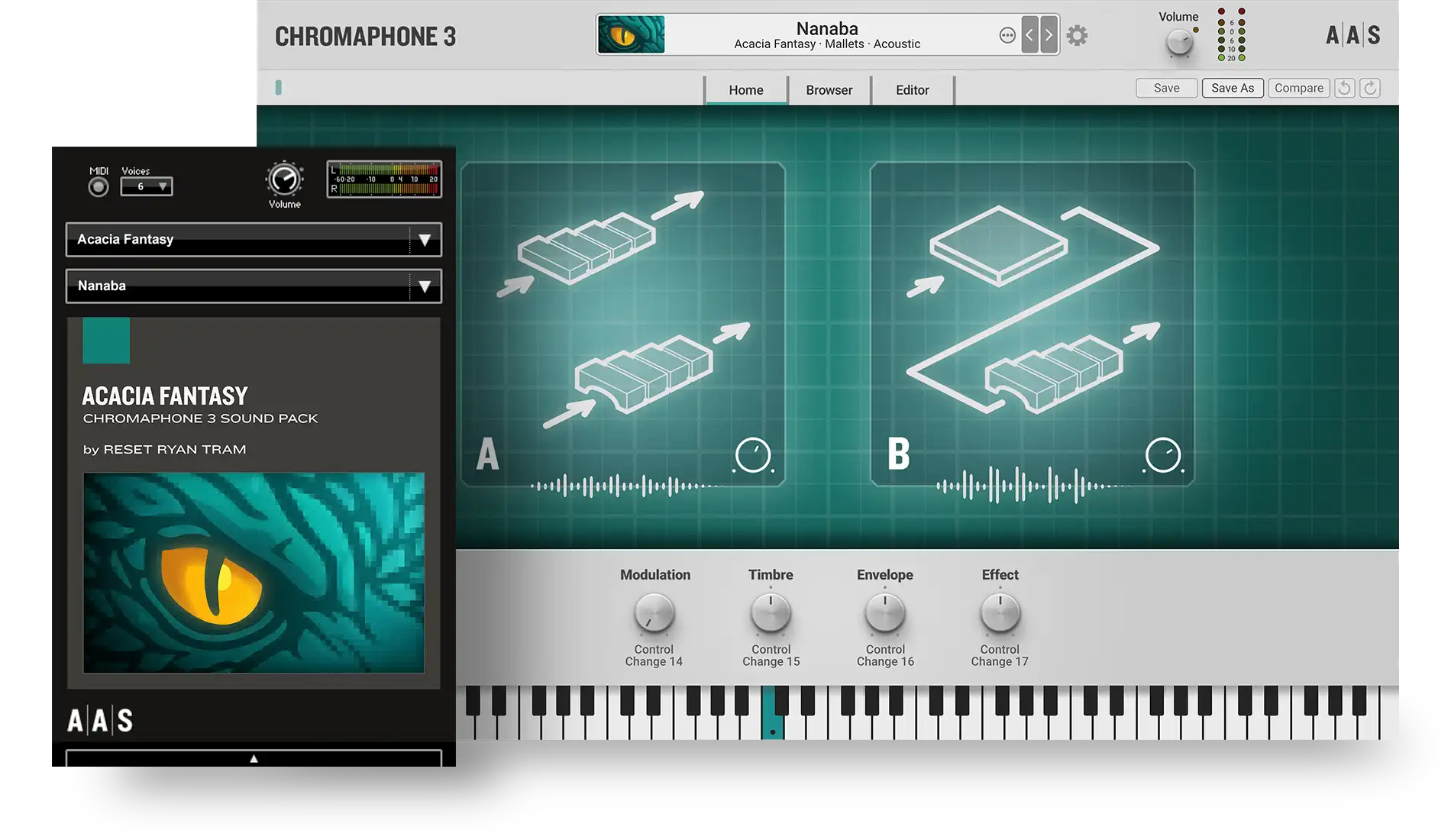Click the teal square pack color swatch
The width and height of the screenshot is (1451, 840).
[106, 341]
